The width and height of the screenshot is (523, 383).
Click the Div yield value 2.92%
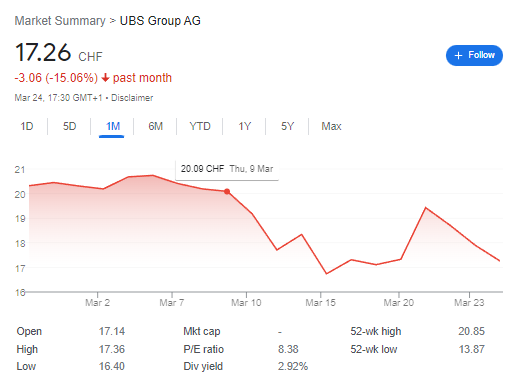click(x=293, y=366)
